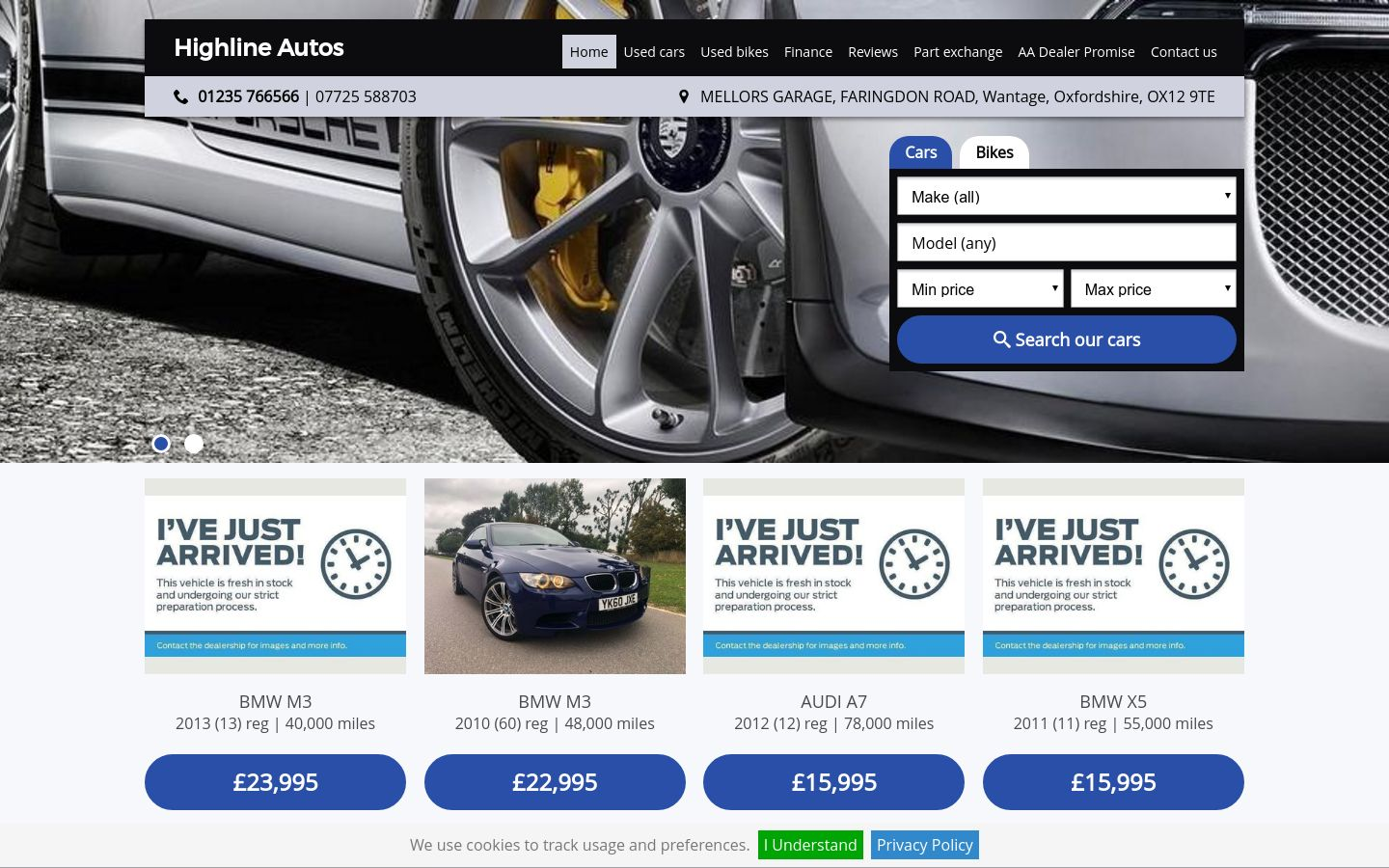Select the first (blue) carousel slide dot
This screenshot has width=1389, height=868.
click(161, 444)
